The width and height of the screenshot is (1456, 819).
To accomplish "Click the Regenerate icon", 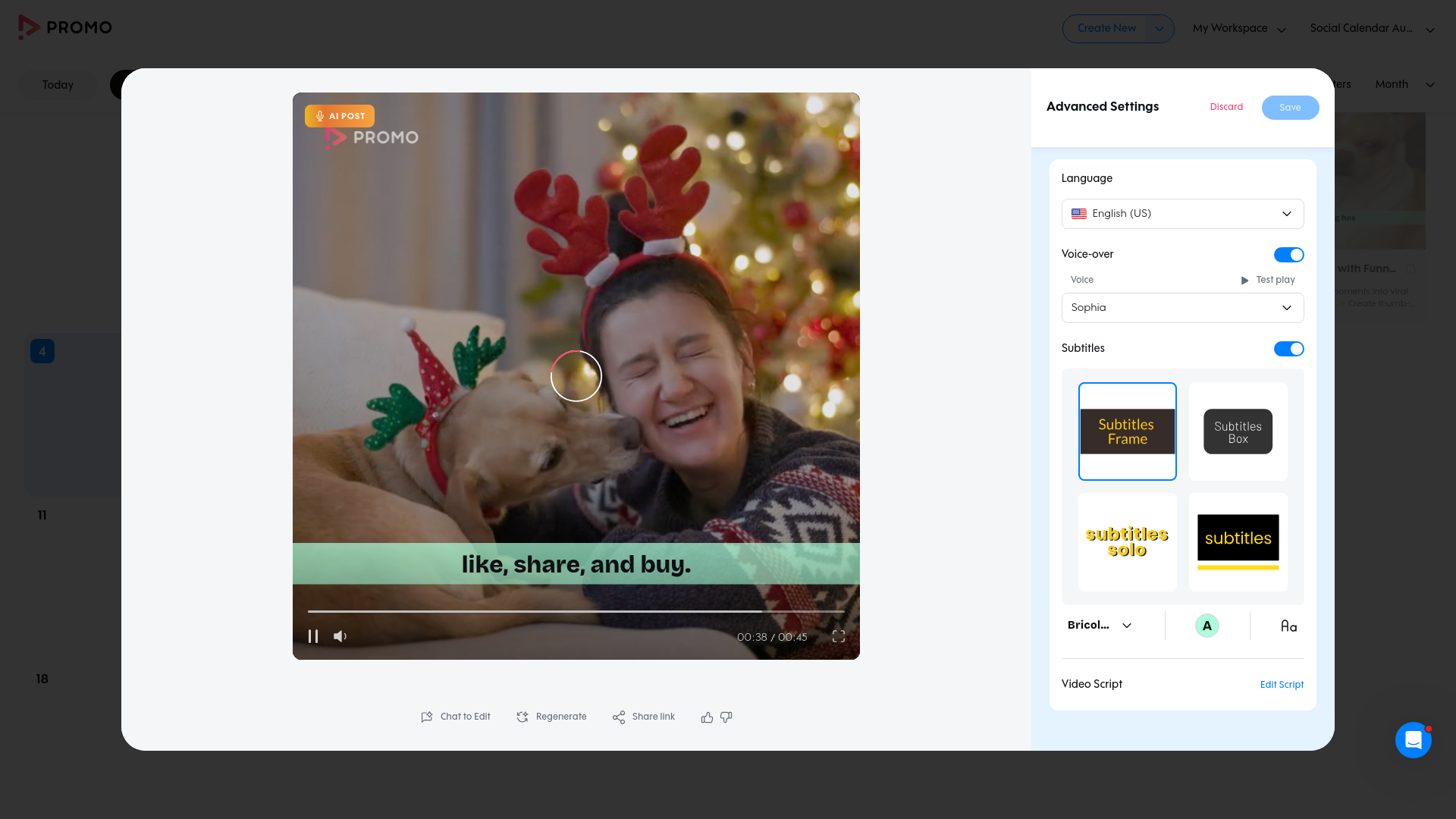I will [522, 717].
